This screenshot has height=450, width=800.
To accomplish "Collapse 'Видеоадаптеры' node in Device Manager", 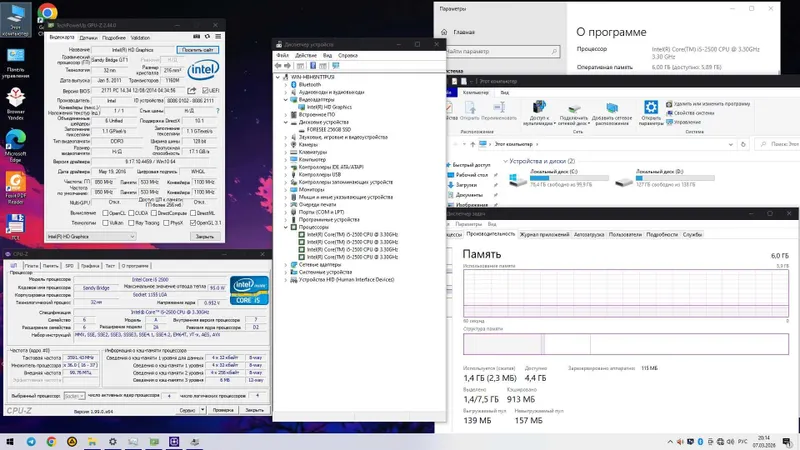I will tap(286, 100).
